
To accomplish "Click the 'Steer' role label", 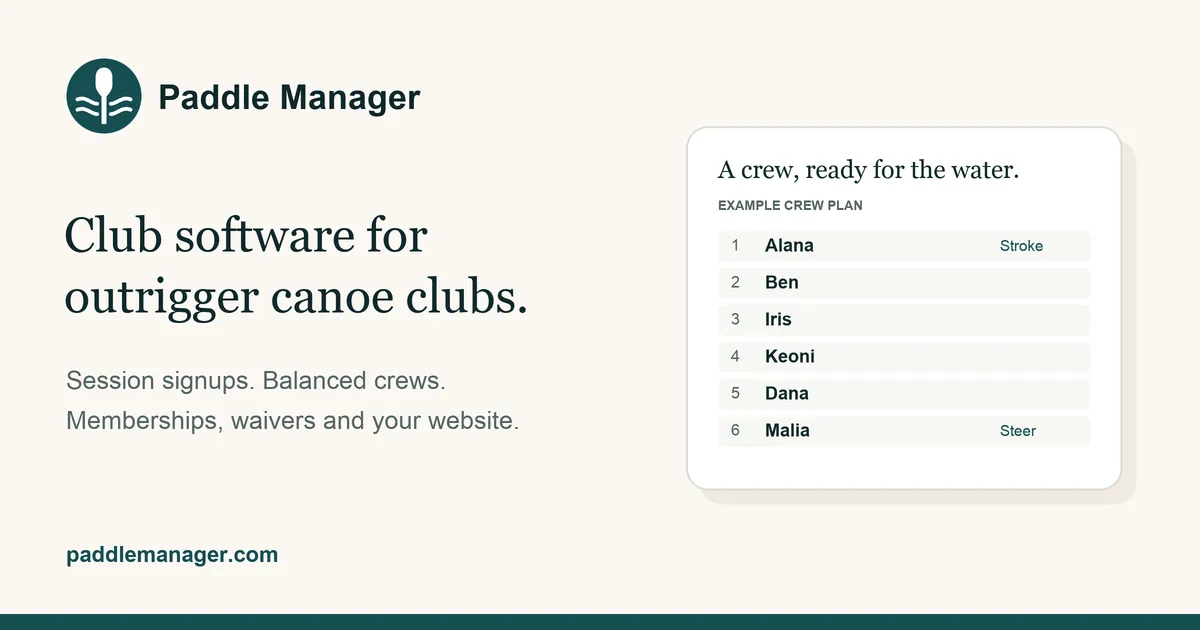I will tap(1018, 431).
